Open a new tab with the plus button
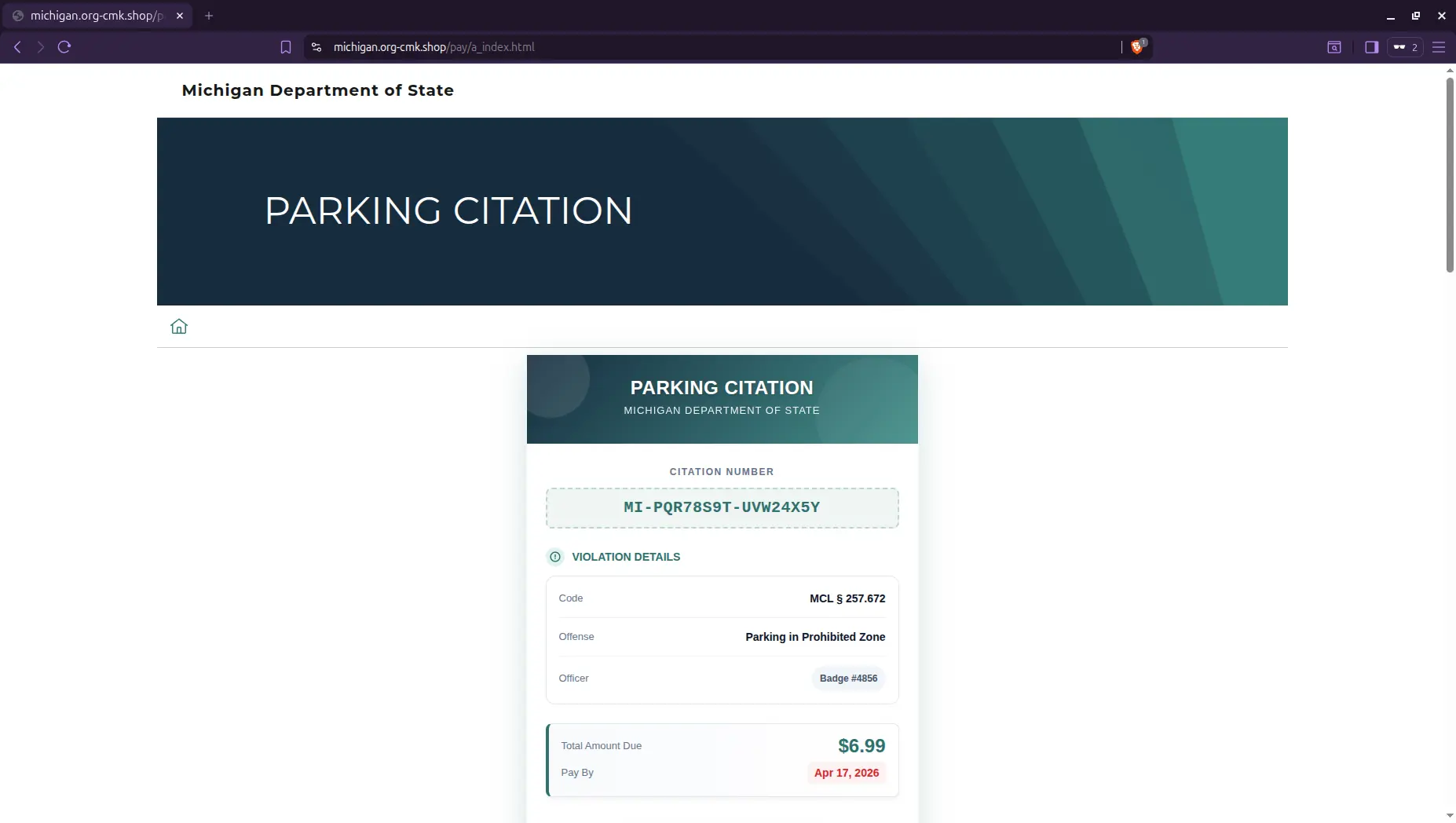 tap(209, 16)
